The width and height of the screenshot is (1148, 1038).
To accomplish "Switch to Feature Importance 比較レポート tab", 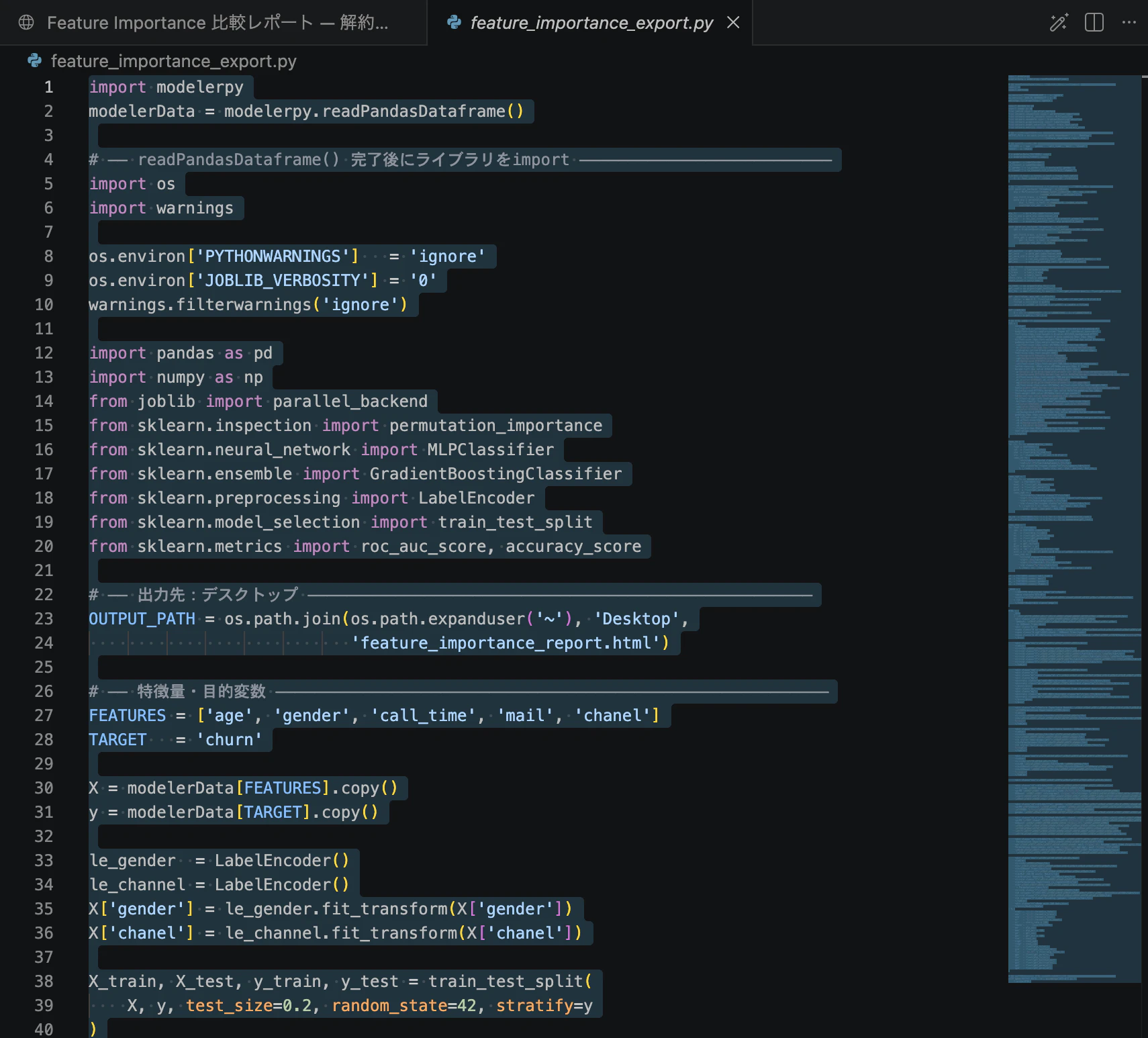I will pyautogui.click(x=213, y=23).
